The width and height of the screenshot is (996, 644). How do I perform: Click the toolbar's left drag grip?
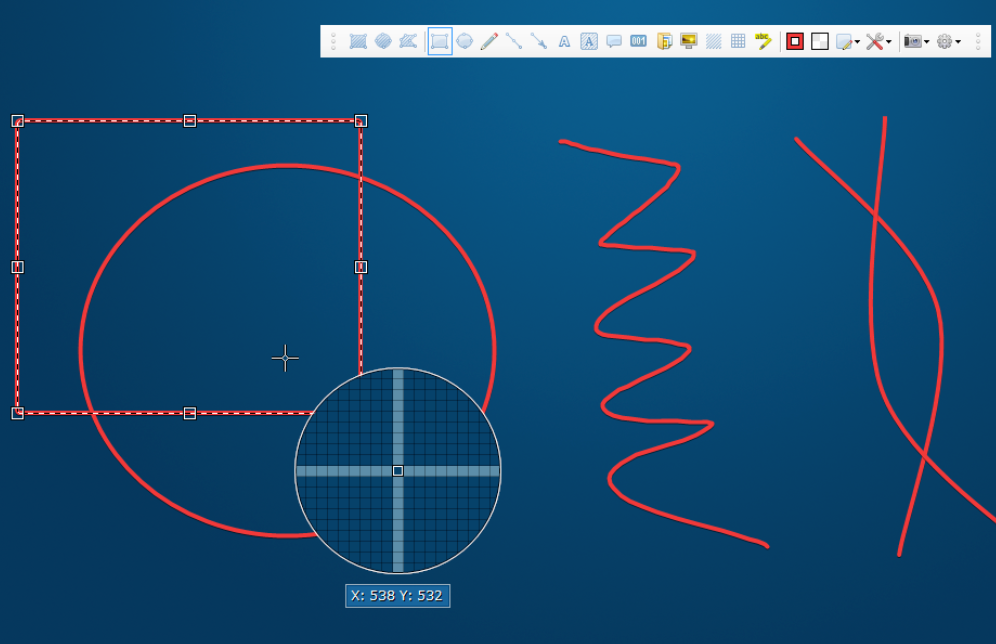point(333,42)
